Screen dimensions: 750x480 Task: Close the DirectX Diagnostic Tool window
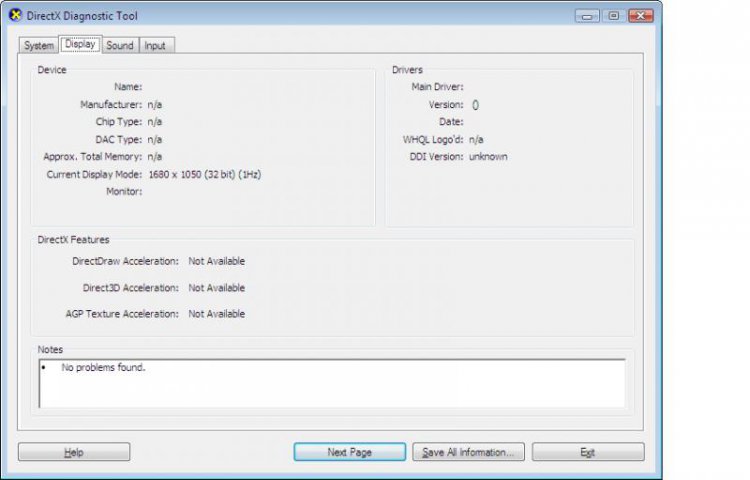click(641, 16)
